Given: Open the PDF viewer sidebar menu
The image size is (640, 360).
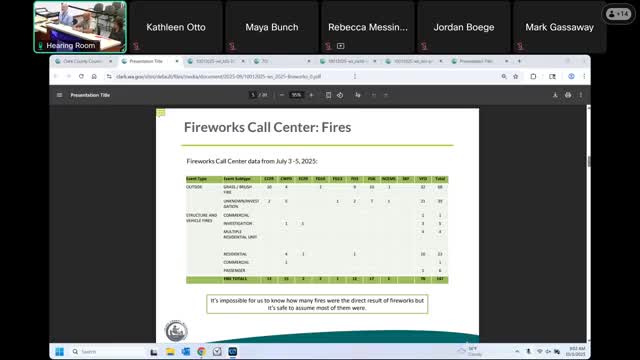Looking at the screenshot, I should (x=60, y=95).
